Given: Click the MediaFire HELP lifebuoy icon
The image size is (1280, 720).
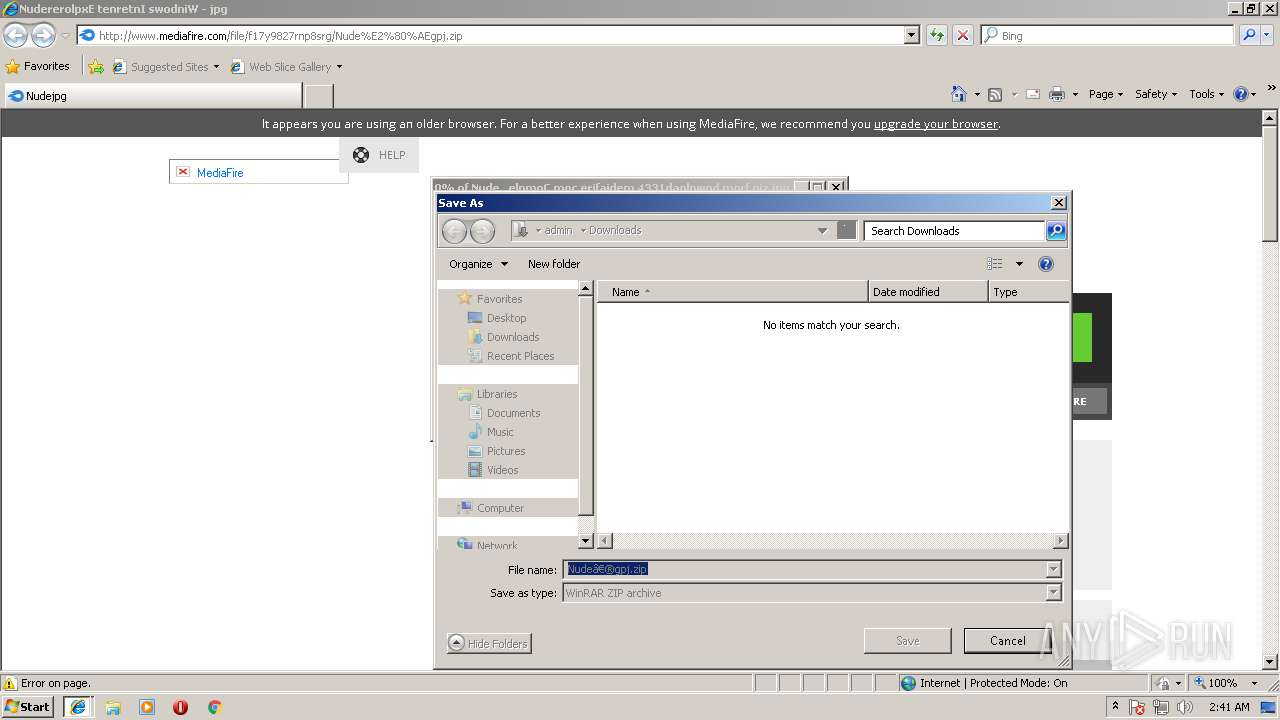Looking at the screenshot, I should pyautogui.click(x=361, y=155).
